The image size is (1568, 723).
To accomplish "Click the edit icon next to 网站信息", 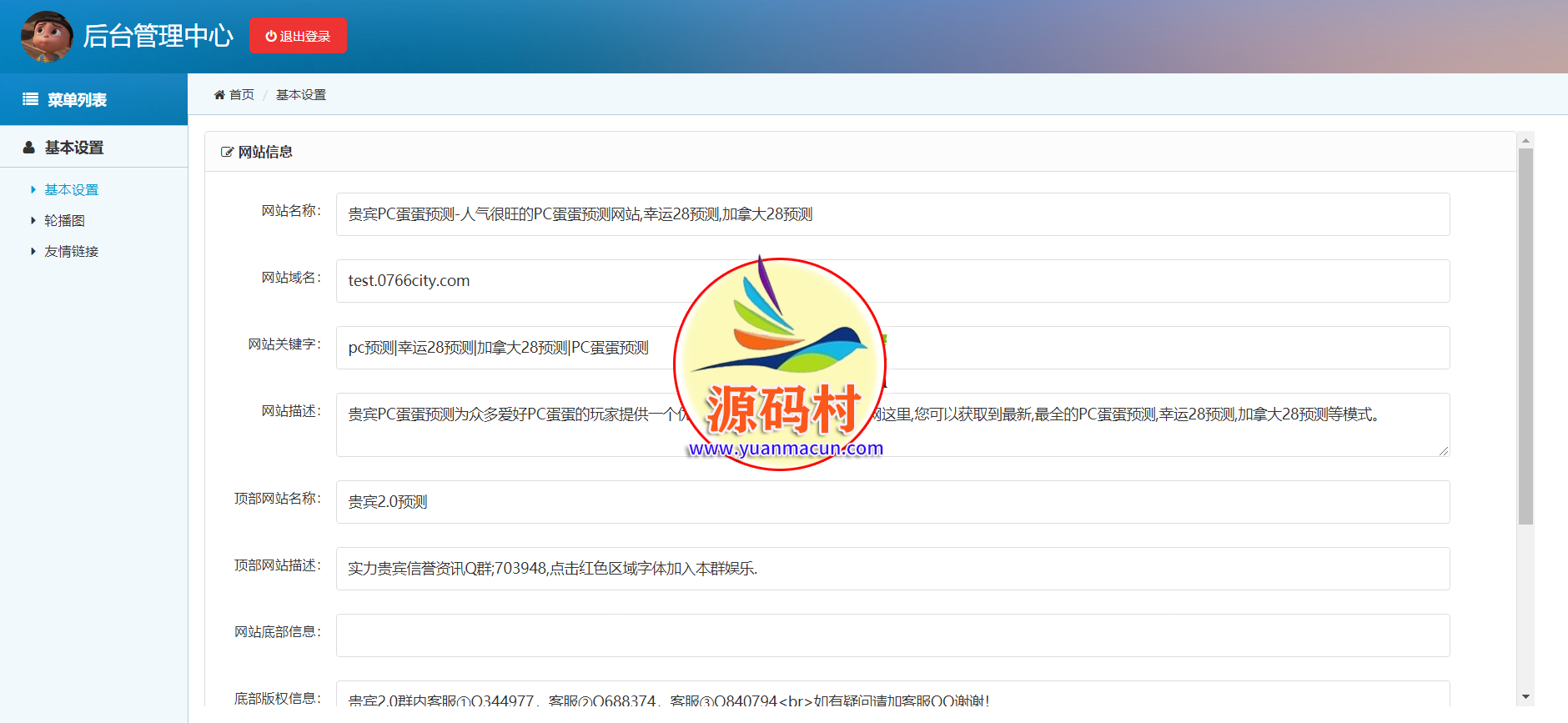I will coord(227,152).
